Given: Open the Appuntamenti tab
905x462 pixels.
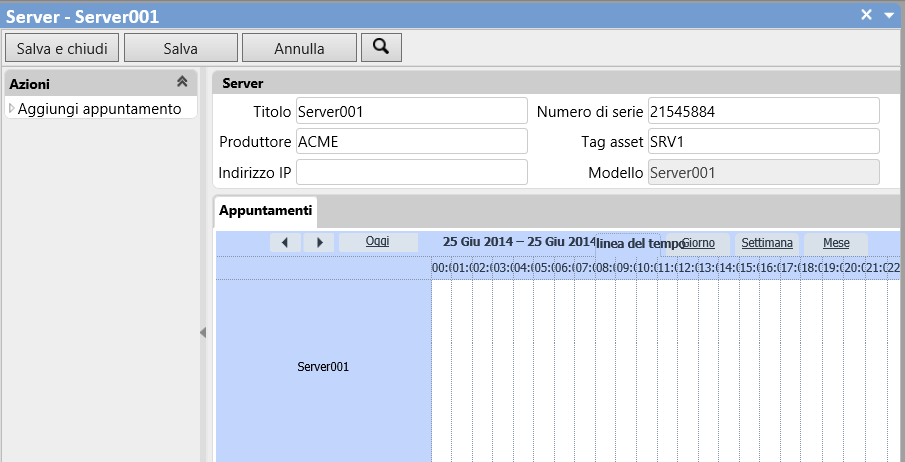Looking at the screenshot, I should tap(266, 211).
